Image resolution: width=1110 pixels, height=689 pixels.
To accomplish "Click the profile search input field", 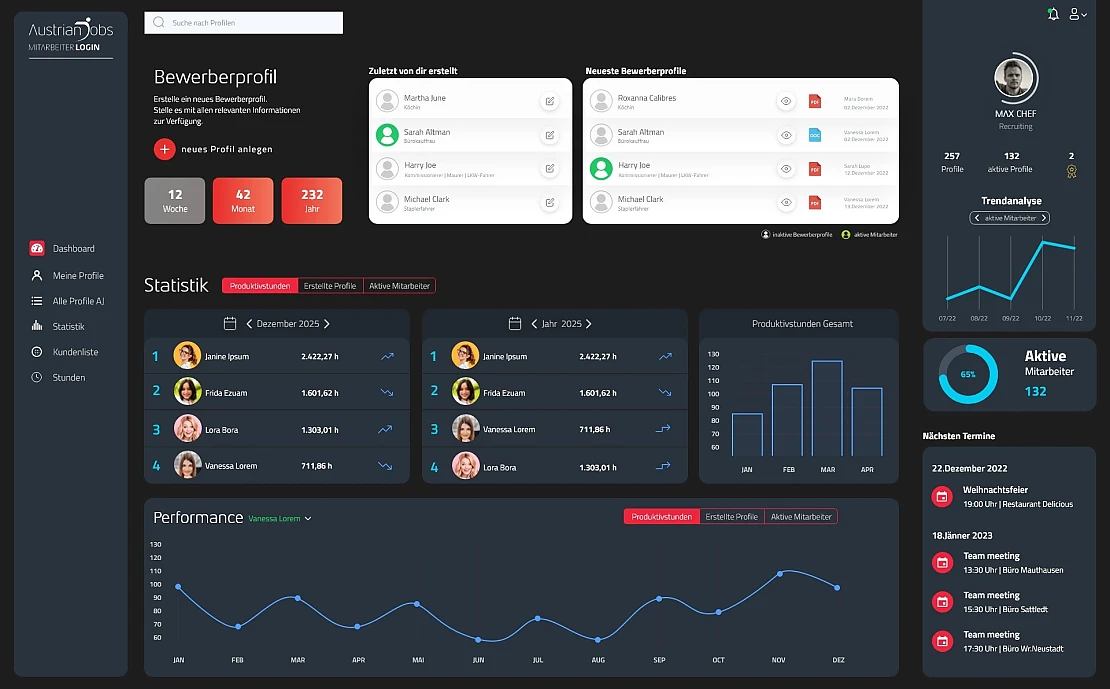I will pyautogui.click(x=243, y=22).
